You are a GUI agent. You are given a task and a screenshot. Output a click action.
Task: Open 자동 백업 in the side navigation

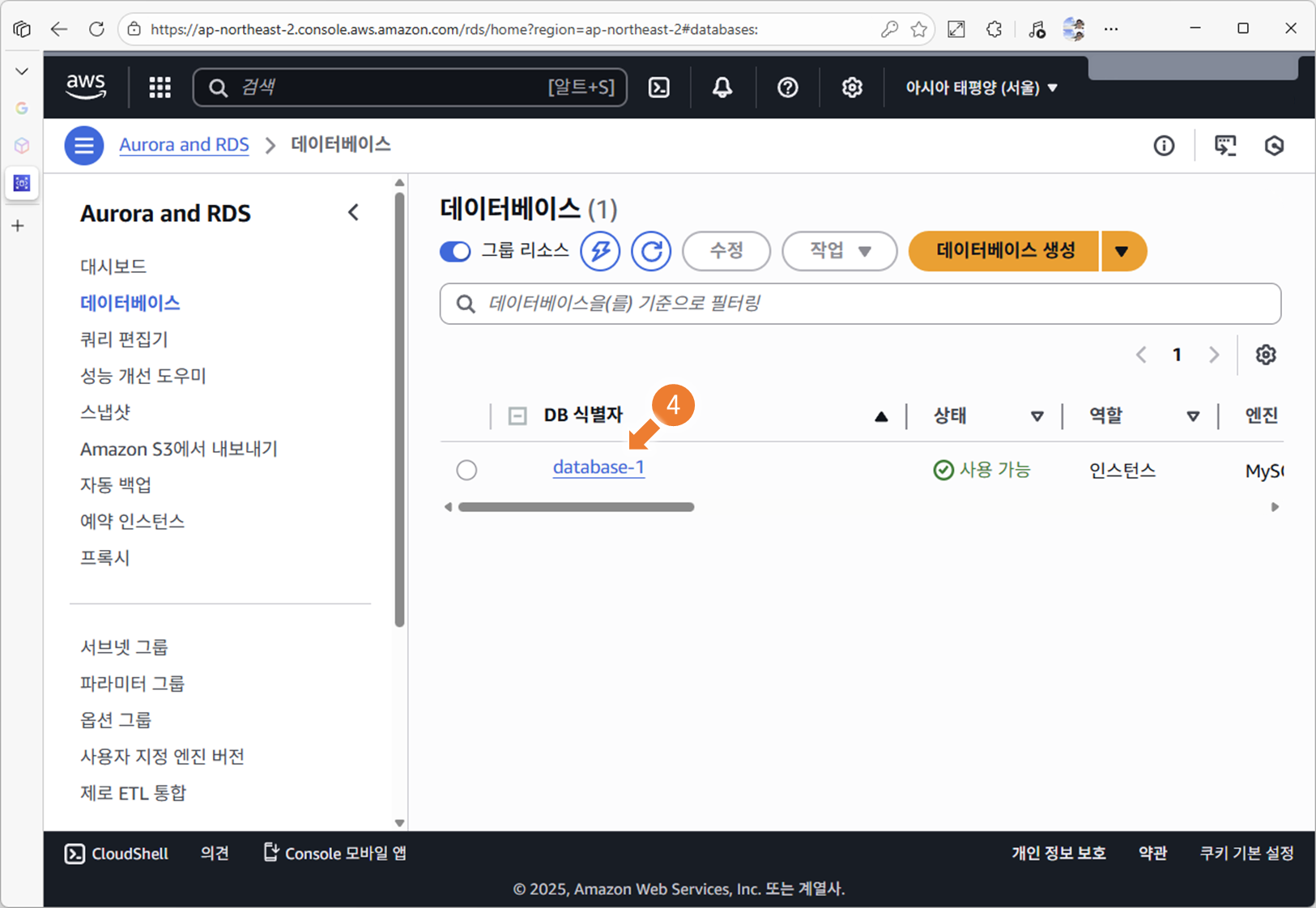[116, 485]
